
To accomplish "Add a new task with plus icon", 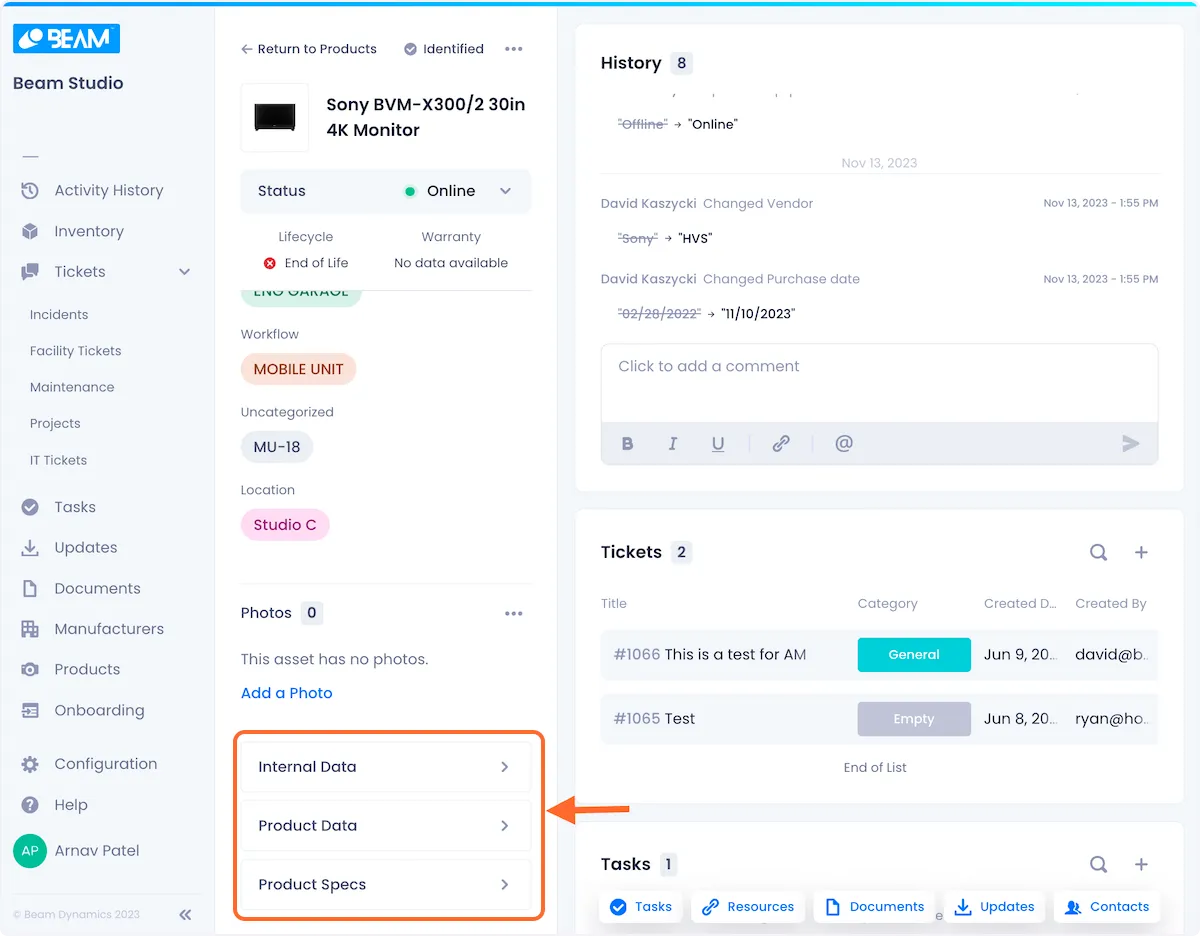I will 1141,864.
